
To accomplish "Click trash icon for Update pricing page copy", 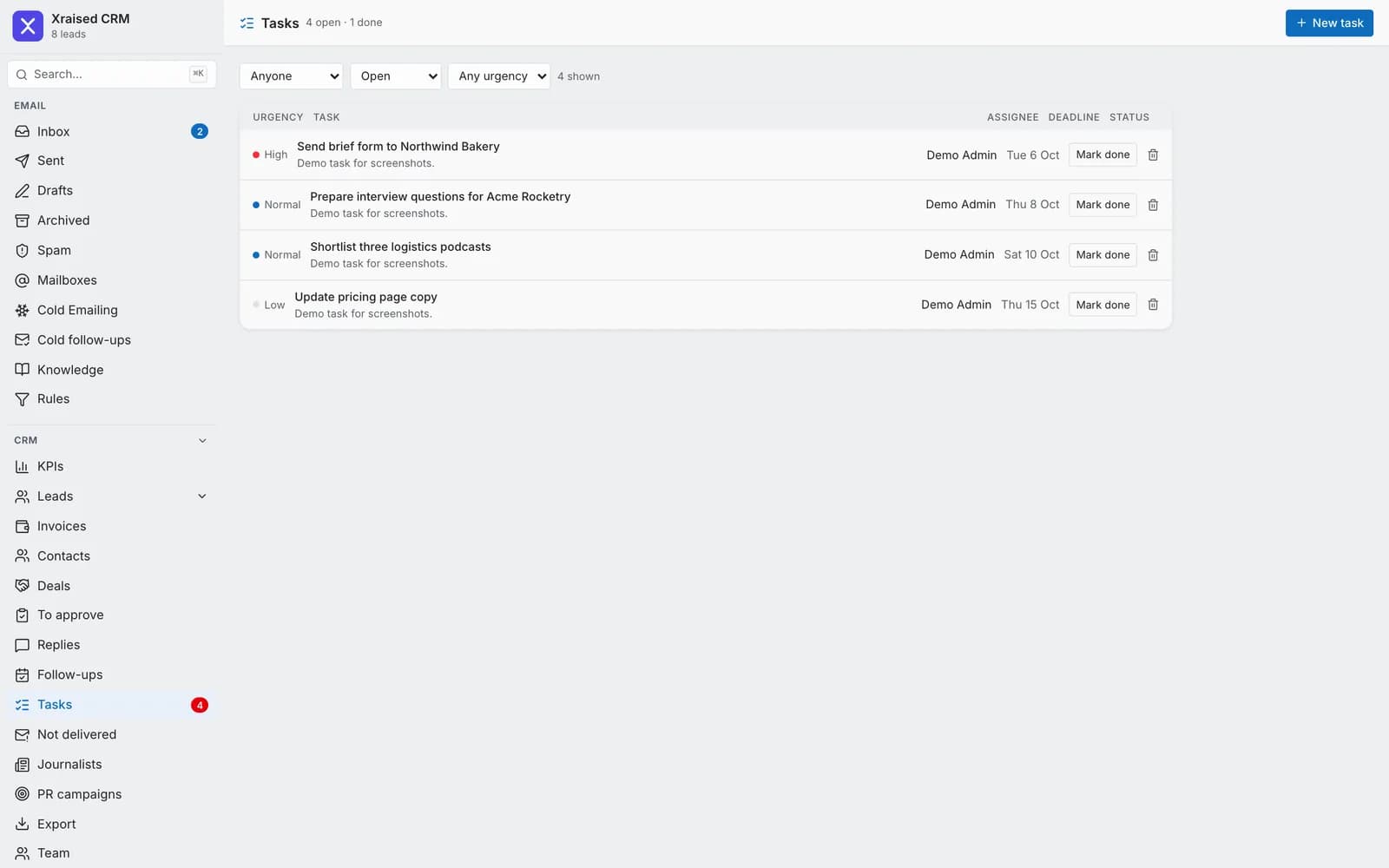I will 1153,305.
